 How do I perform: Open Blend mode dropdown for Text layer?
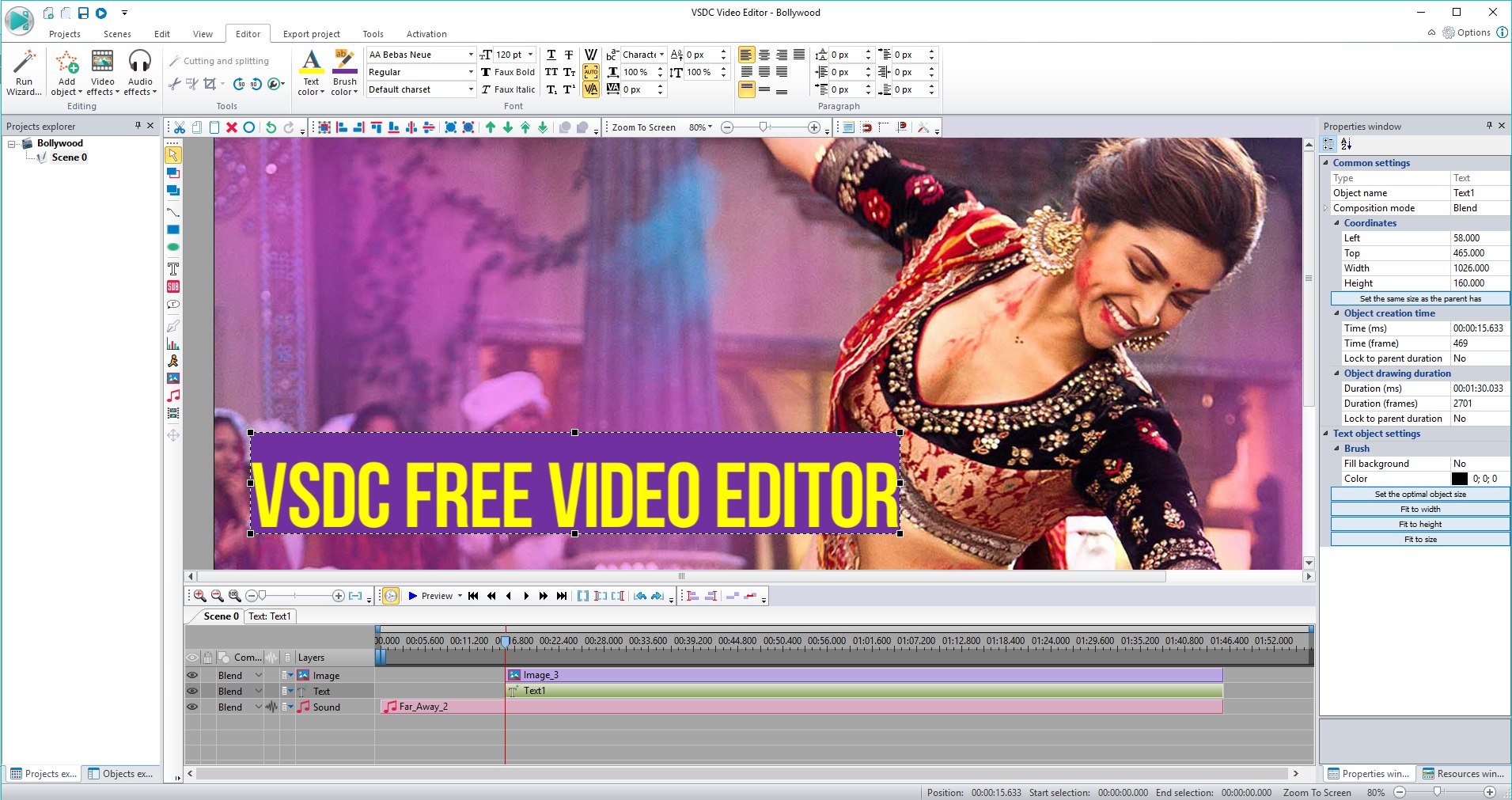[x=258, y=692]
